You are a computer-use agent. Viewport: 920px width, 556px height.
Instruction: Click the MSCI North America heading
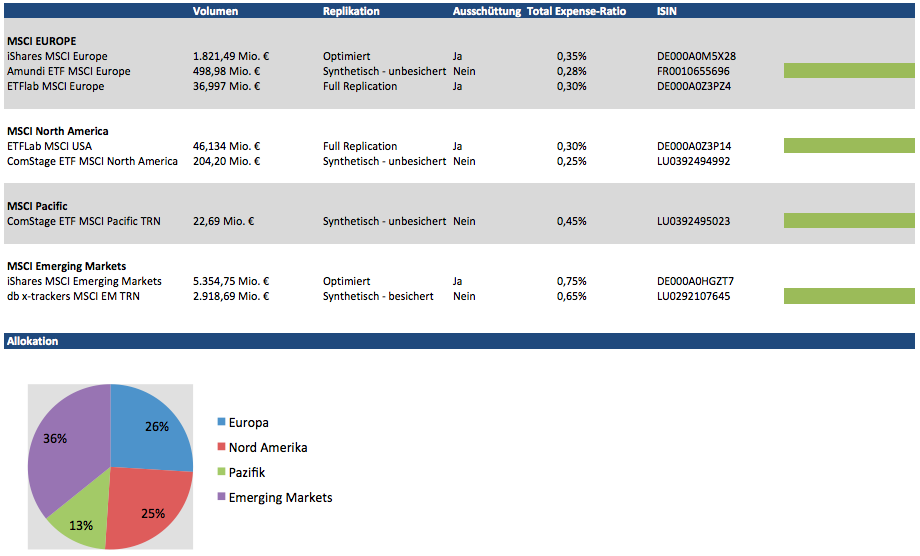pyautogui.click(x=58, y=131)
